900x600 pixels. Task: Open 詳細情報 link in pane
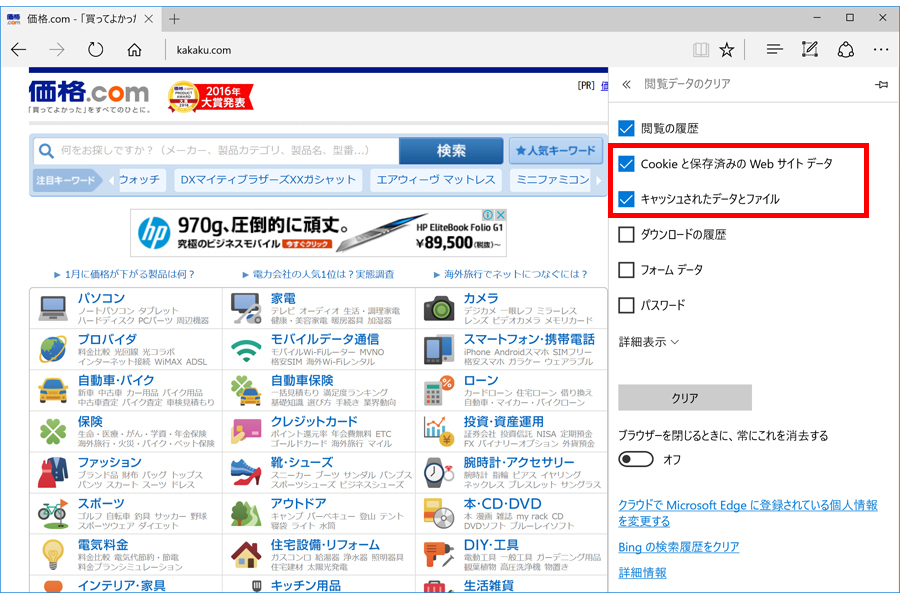[642, 573]
